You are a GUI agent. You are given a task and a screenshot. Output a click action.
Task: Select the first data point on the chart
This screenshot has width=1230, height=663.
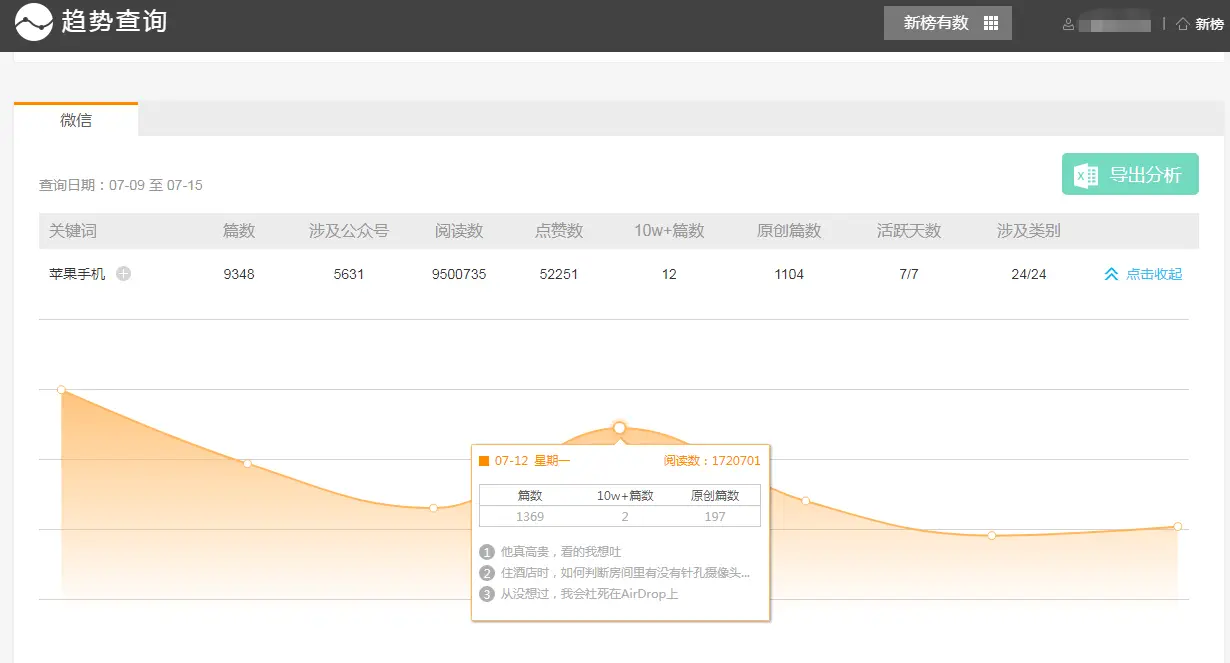61,389
